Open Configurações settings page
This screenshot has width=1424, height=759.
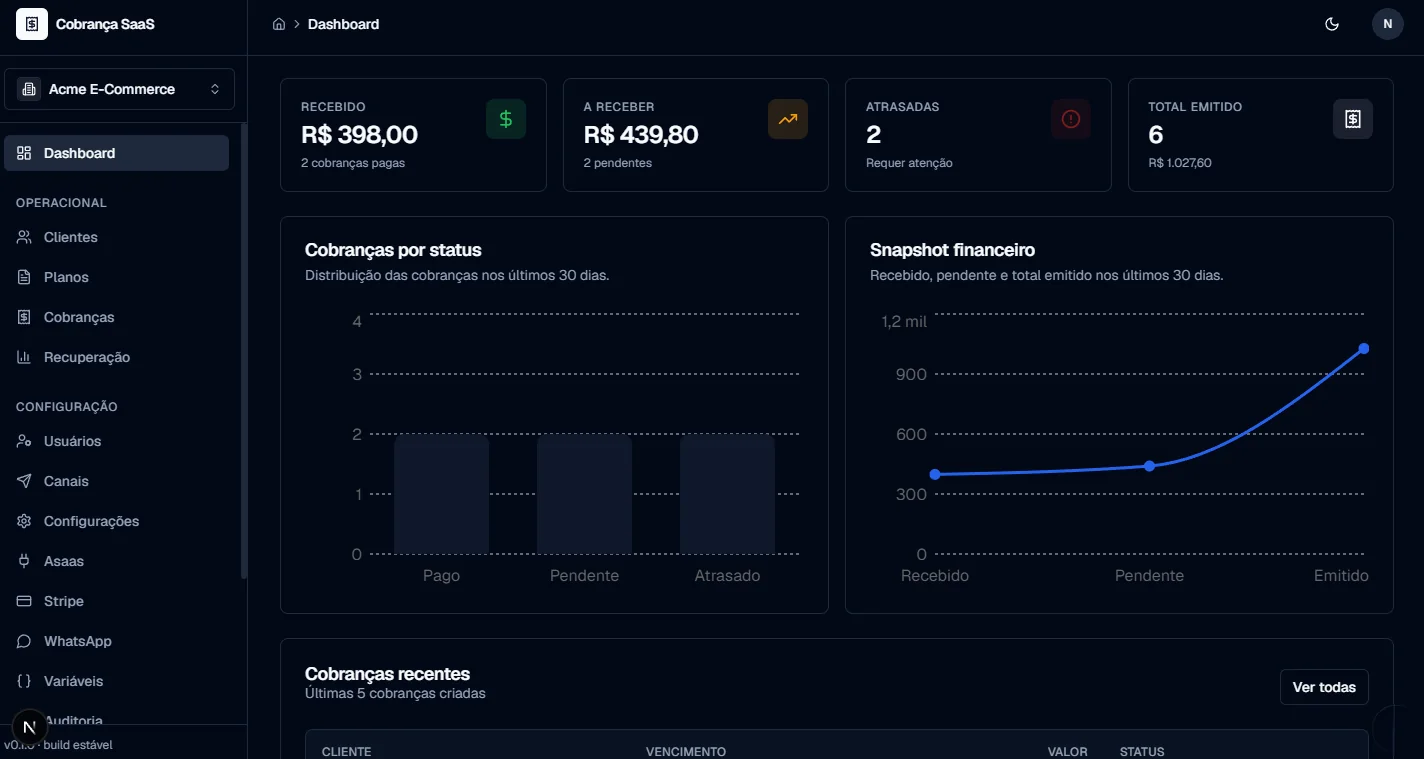point(117,521)
